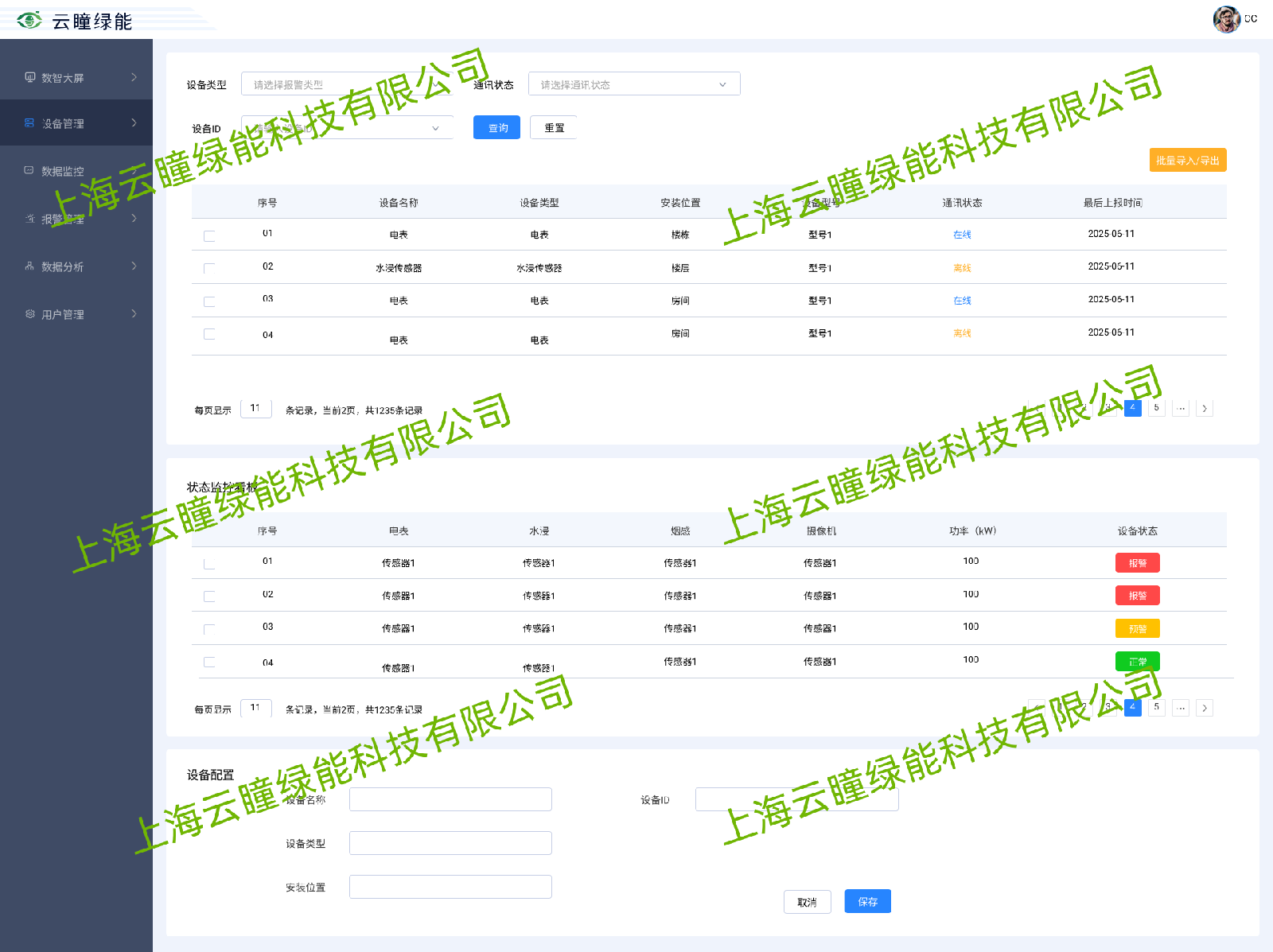Go to next page in device table pagination
This screenshot has height=952, width=1273.
pyautogui.click(x=1205, y=409)
